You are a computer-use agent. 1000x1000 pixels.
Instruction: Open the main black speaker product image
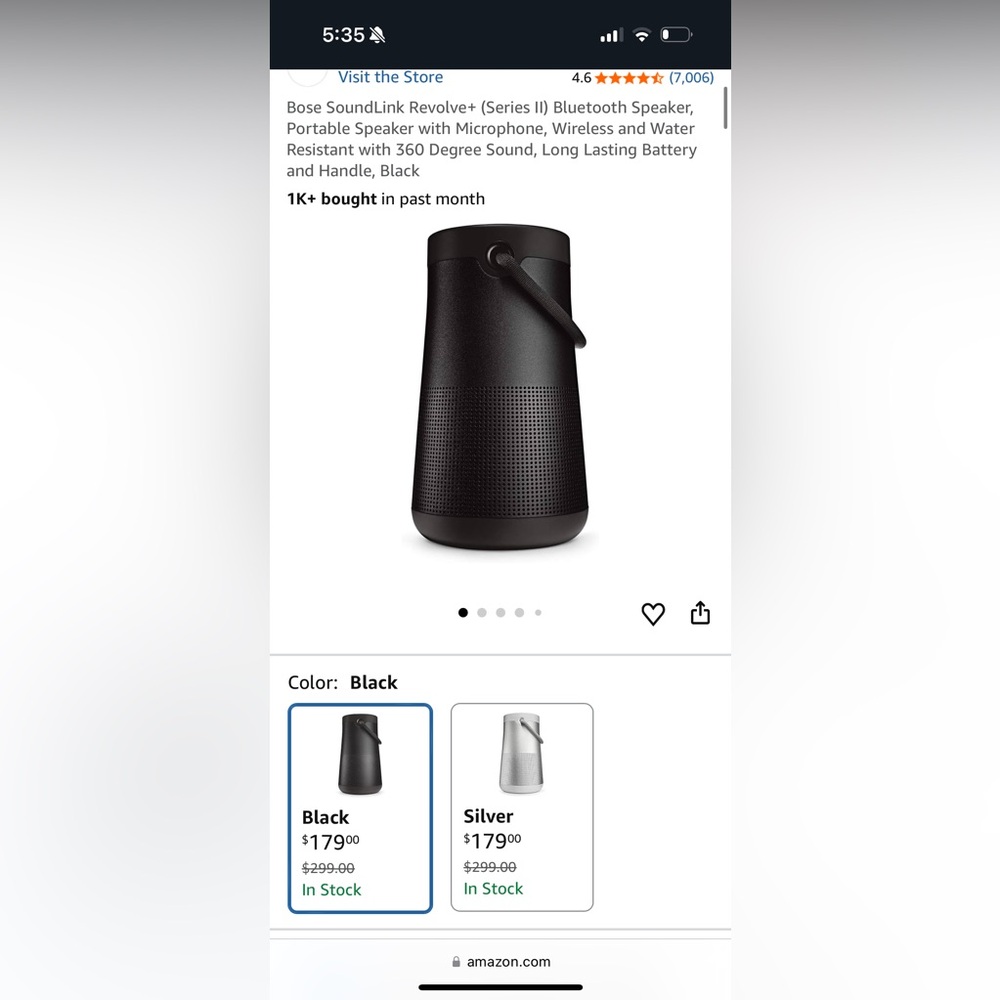coord(498,386)
